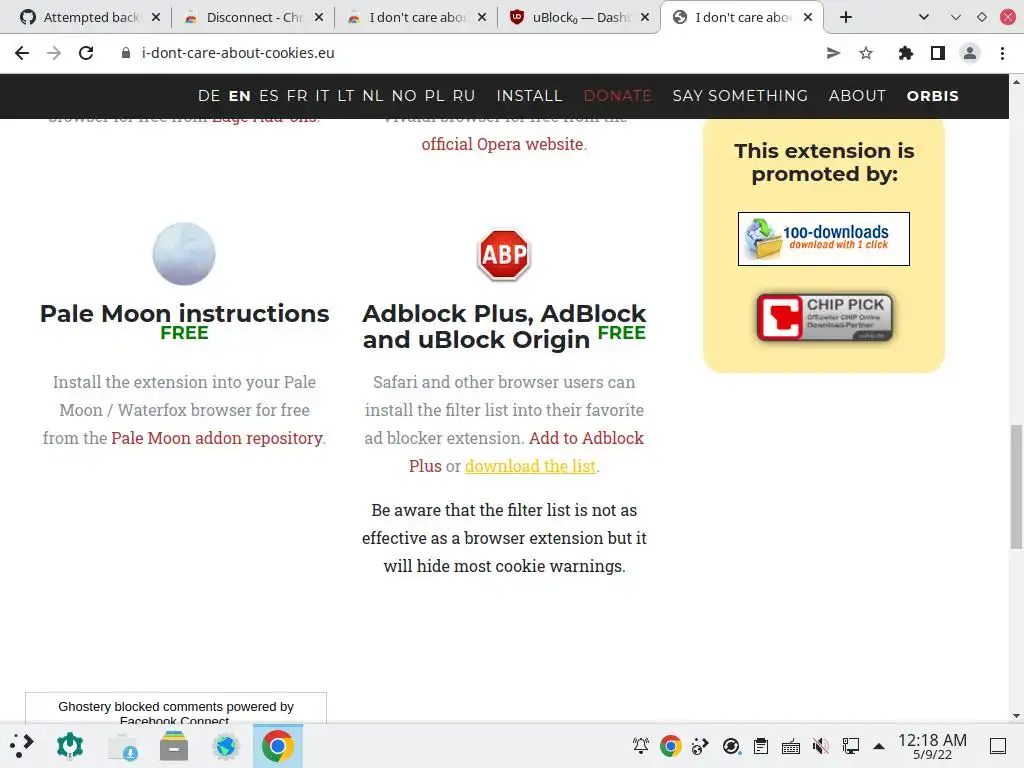Switch site language to IT
The width and height of the screenshot is (1024, 768).
322,96
